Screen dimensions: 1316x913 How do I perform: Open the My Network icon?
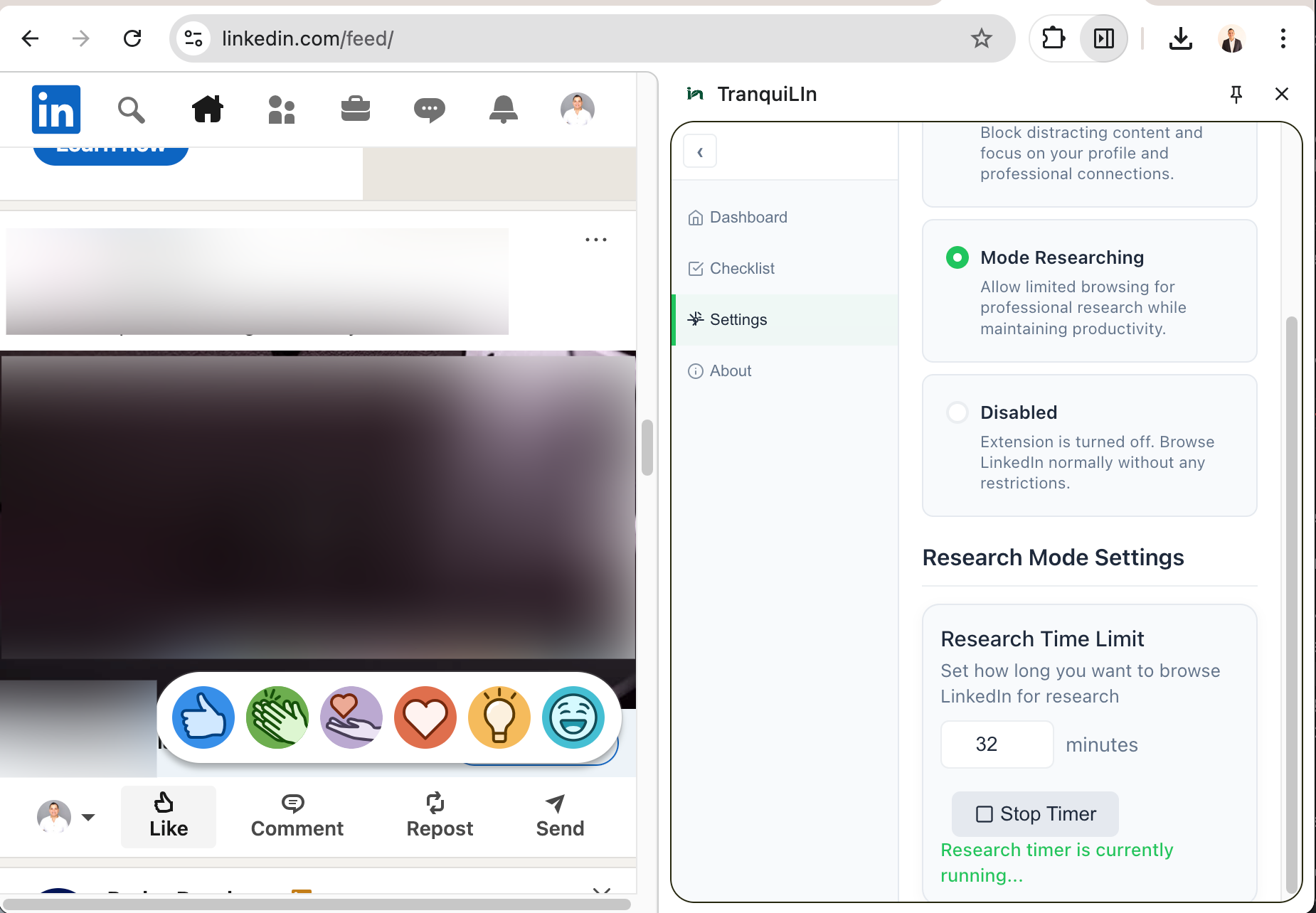click(282, 109)
